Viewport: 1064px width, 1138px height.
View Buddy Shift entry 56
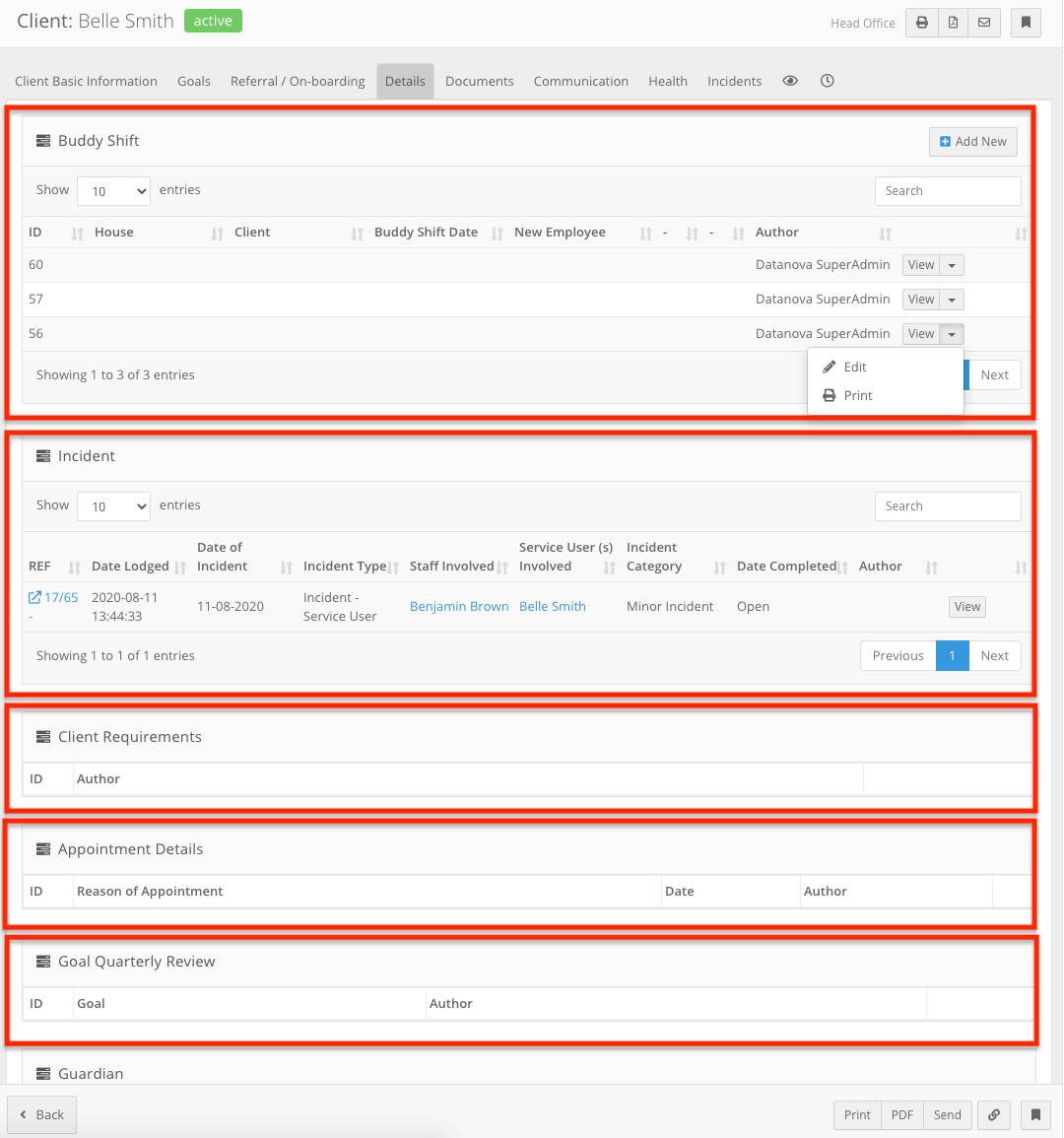pos(921,334)
